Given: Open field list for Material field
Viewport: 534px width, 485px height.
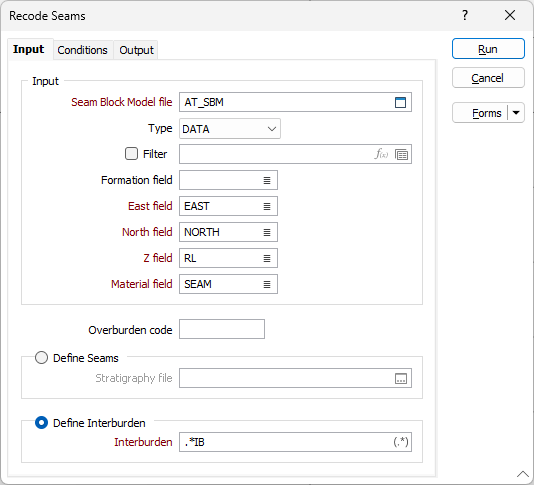Looking at the screenshot, I should 267,284.
